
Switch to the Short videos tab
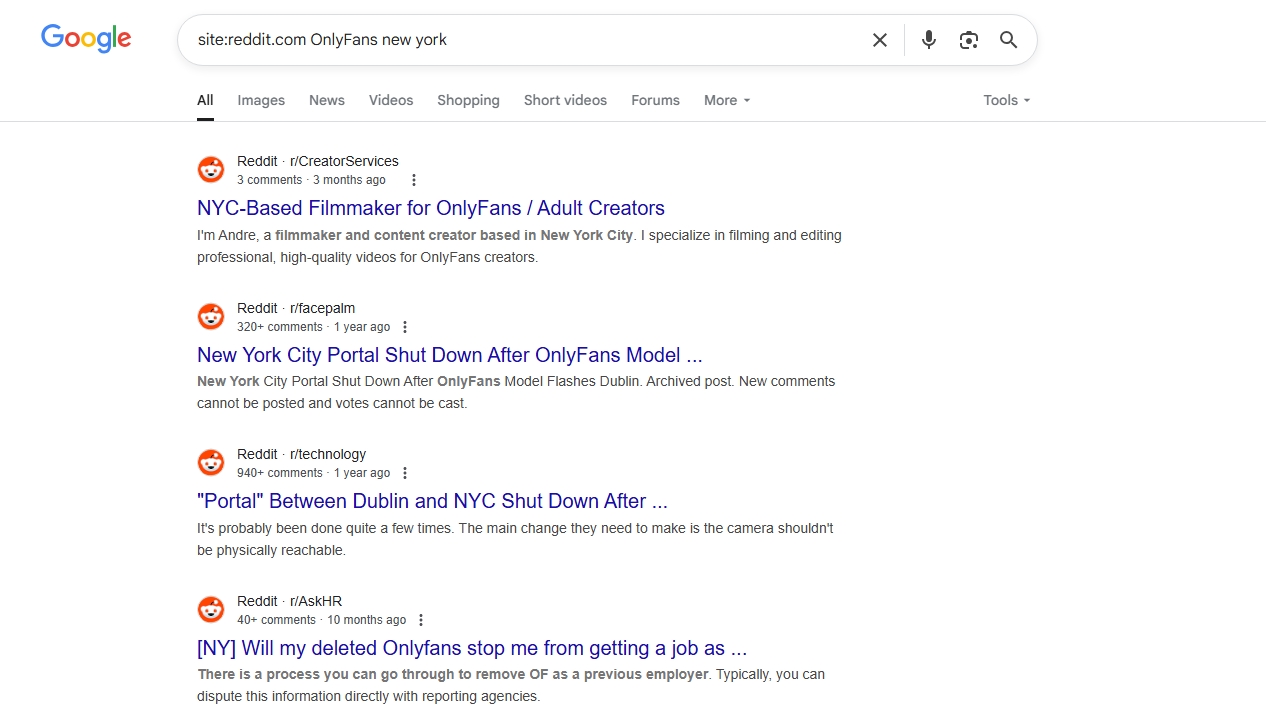(x=565, y=100)
